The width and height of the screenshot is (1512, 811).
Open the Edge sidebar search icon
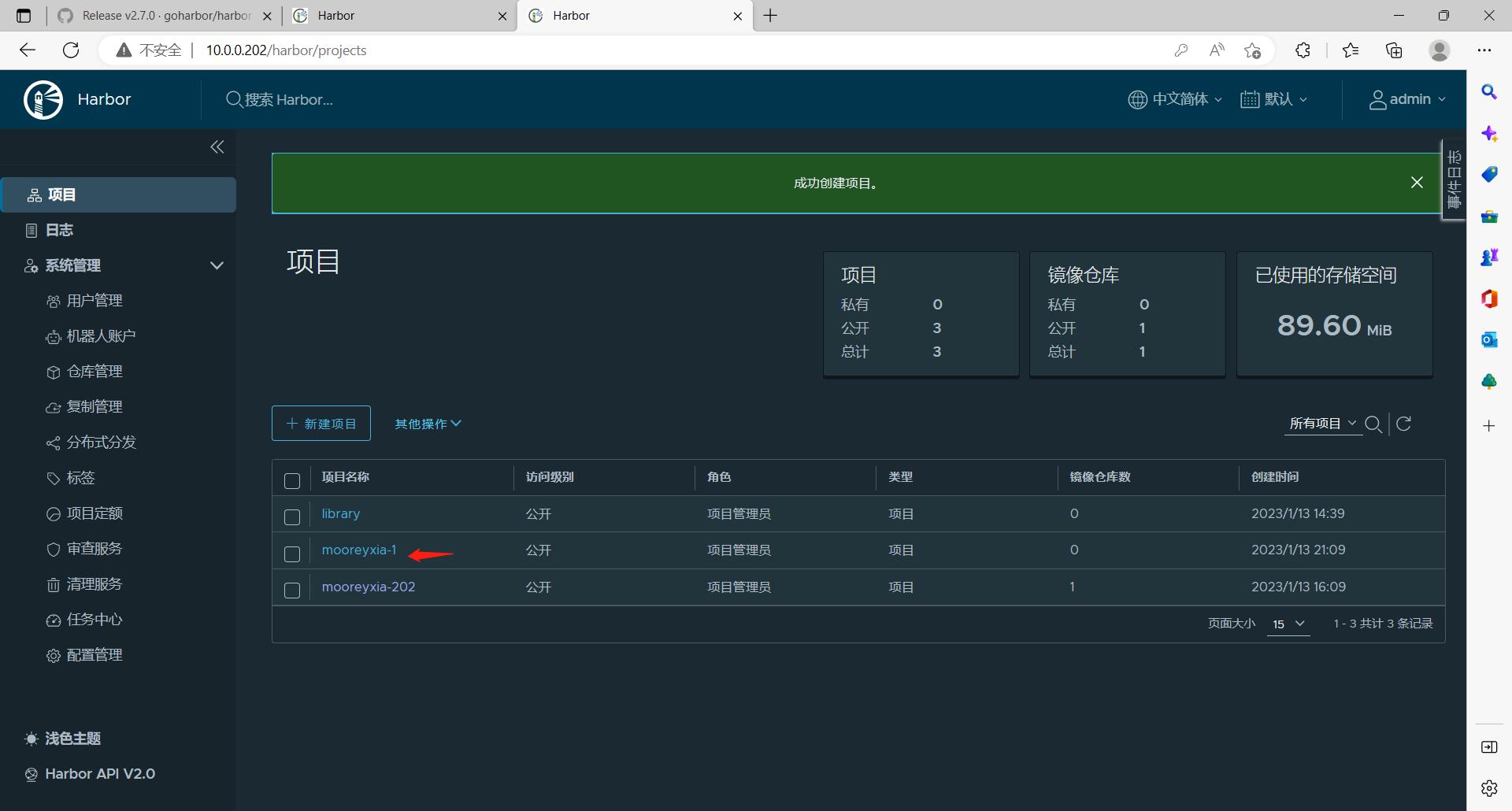pyautogui.click(x=1489, y=92)
